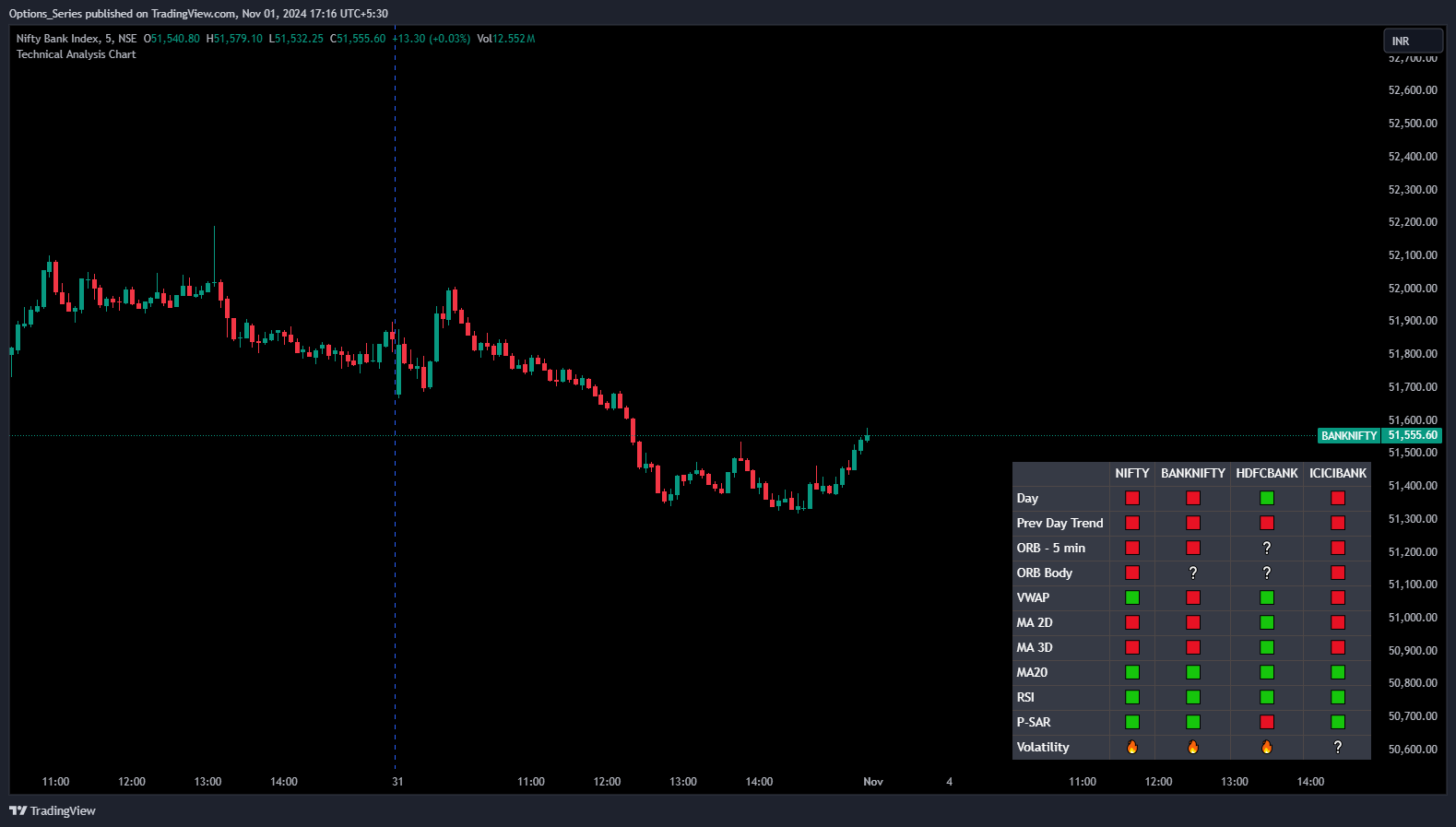Screen dimensions: 1456x827
Task: Select the BANKNIFTY RSI status square
Action: [x=1193, y=697]
